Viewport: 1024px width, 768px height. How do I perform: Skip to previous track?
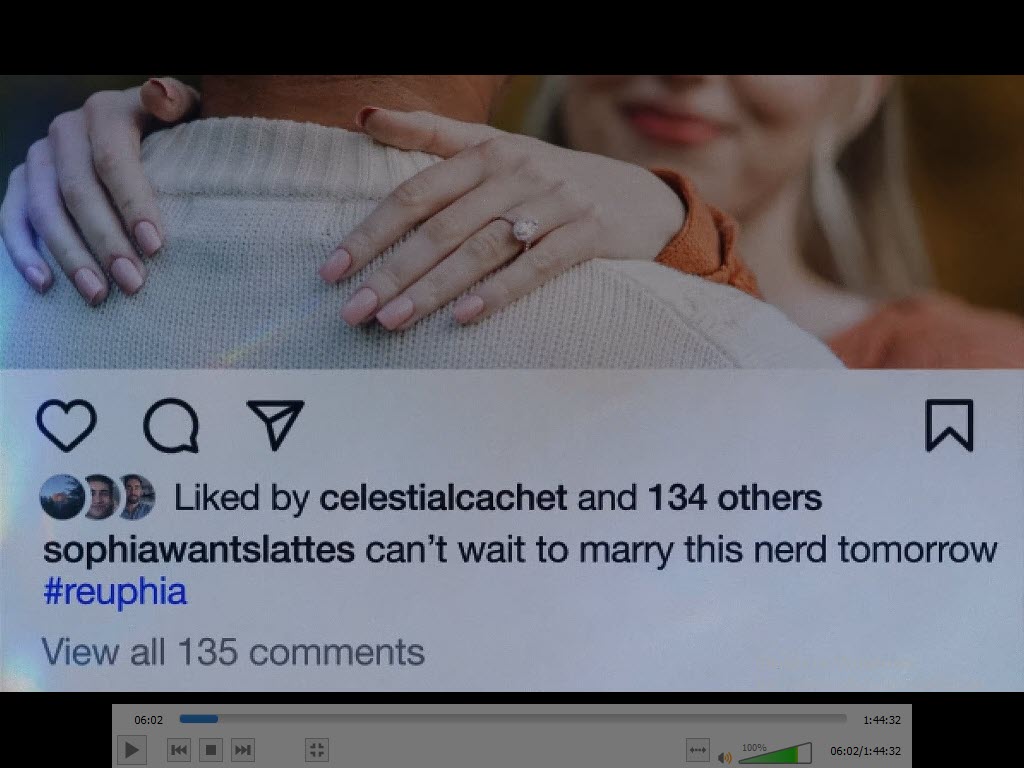(179, 750)
